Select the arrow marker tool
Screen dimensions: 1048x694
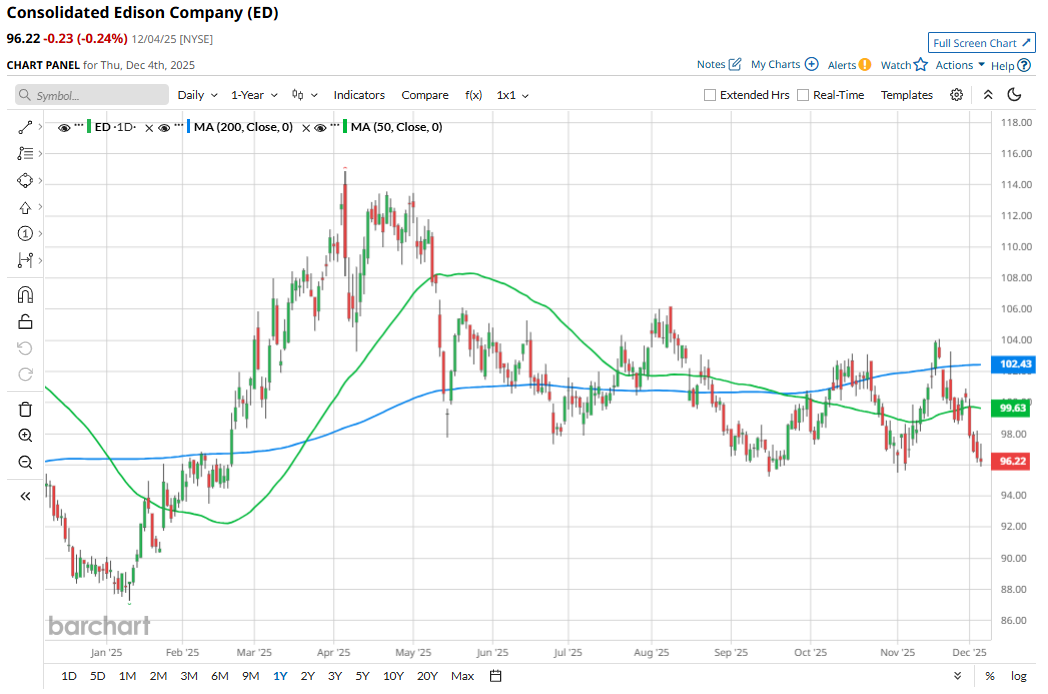coord(25,207)
